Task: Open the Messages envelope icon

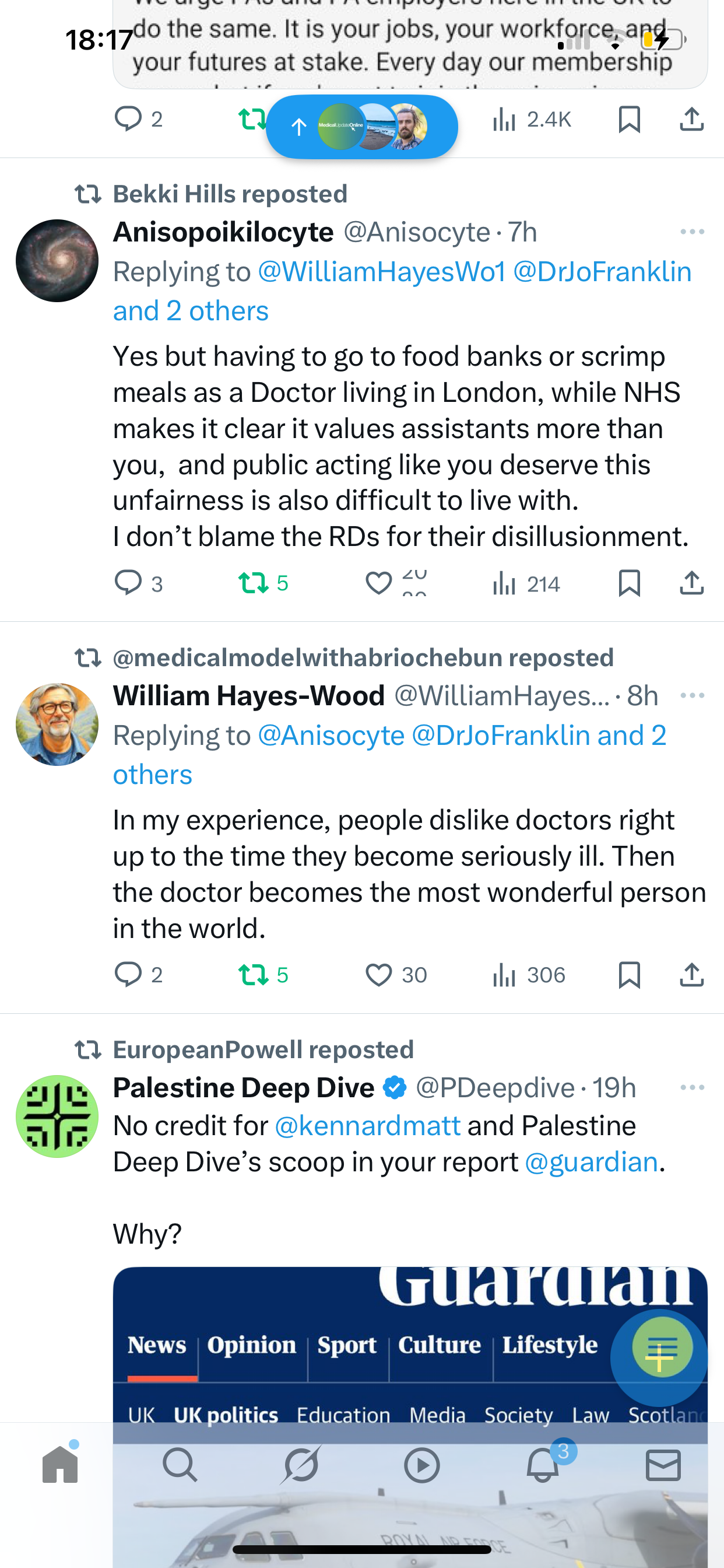Action: tap(663, 1465)
